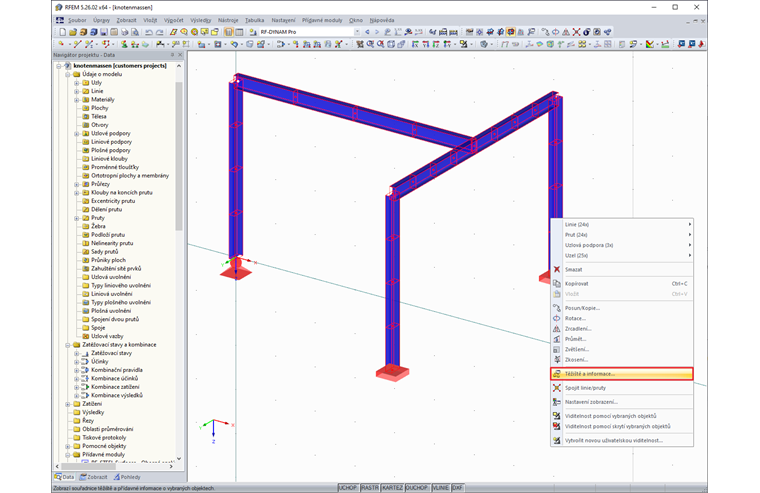
Task: Click the Mirror icon in top toolbar
Action: click(x=566, y=32)
